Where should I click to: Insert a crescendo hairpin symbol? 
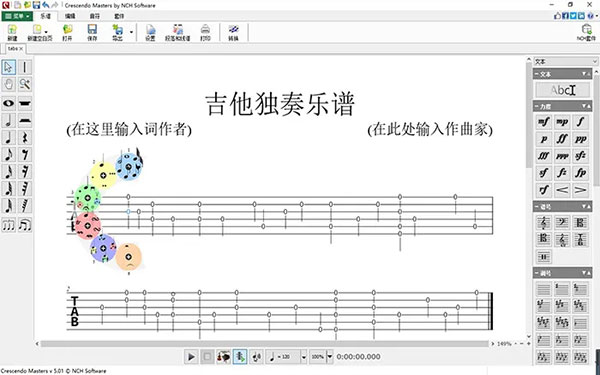pos(562,190)
